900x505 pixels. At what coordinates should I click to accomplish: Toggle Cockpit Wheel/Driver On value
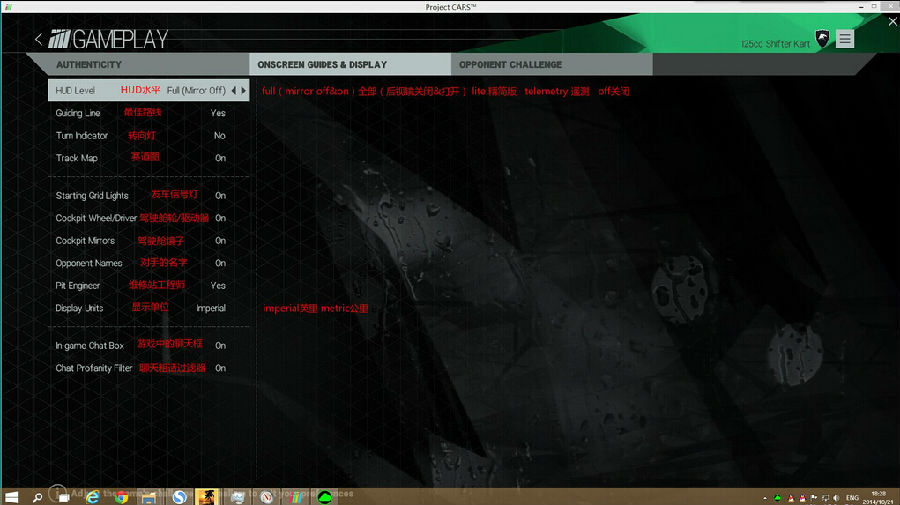pos(220,218)
